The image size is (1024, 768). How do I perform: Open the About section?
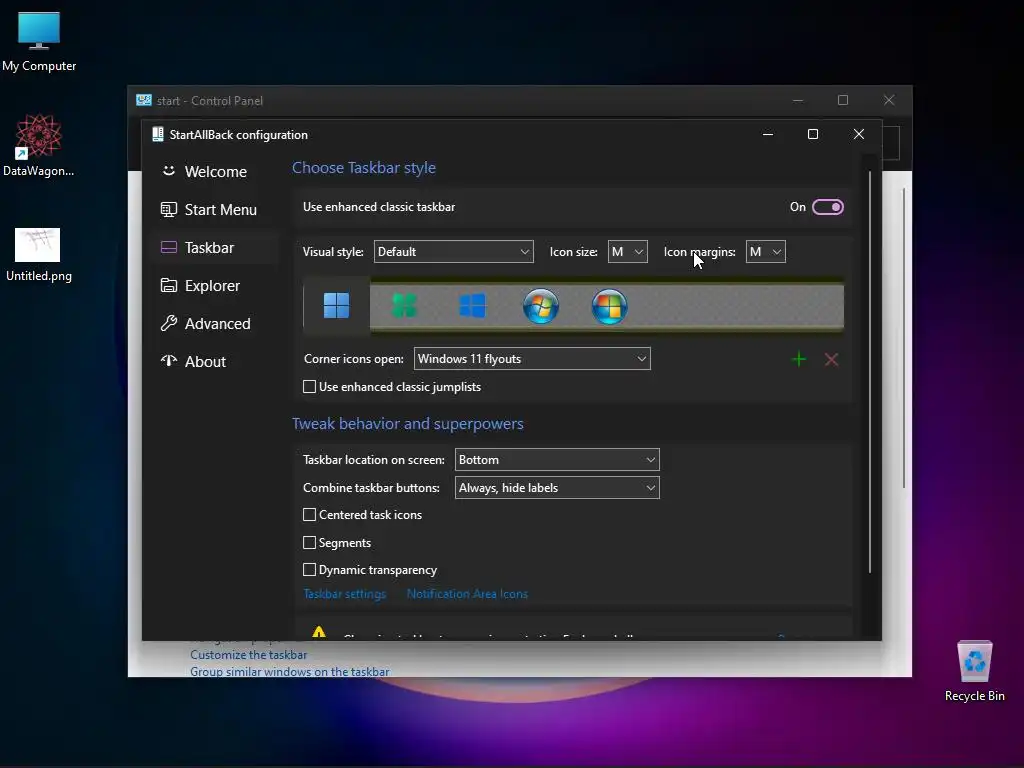pos(215,361)
